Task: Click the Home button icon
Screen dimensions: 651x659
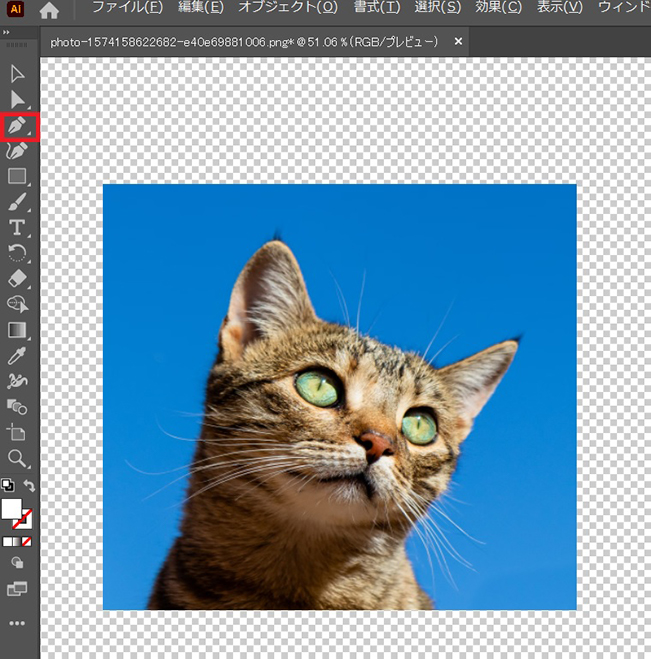Action: coord(49,11)
